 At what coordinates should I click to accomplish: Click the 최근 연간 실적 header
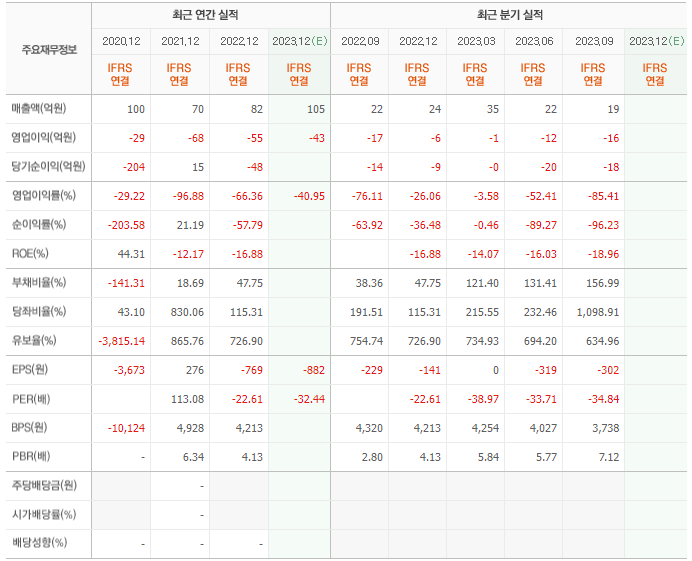[x=205, y=15]
